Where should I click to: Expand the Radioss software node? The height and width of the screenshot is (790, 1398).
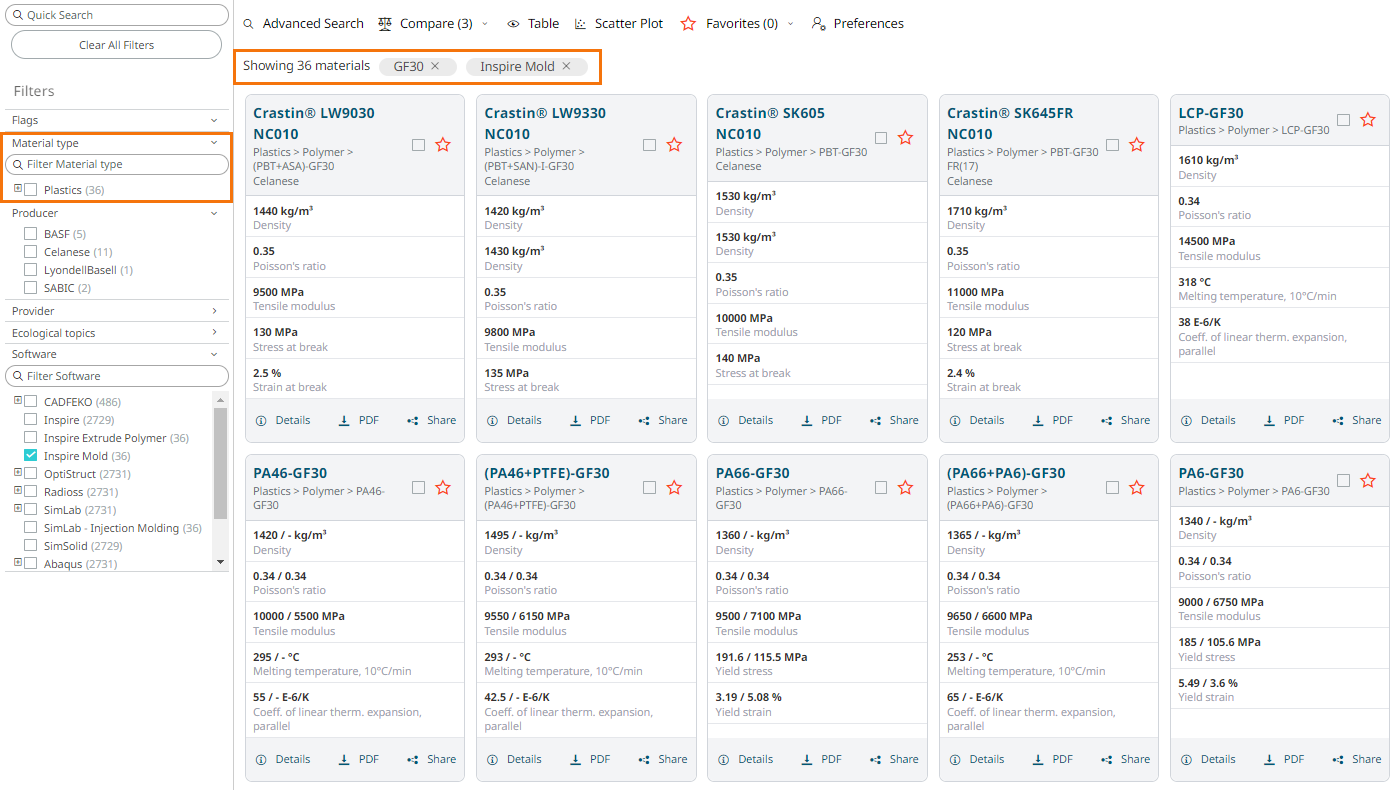(18, 491)
